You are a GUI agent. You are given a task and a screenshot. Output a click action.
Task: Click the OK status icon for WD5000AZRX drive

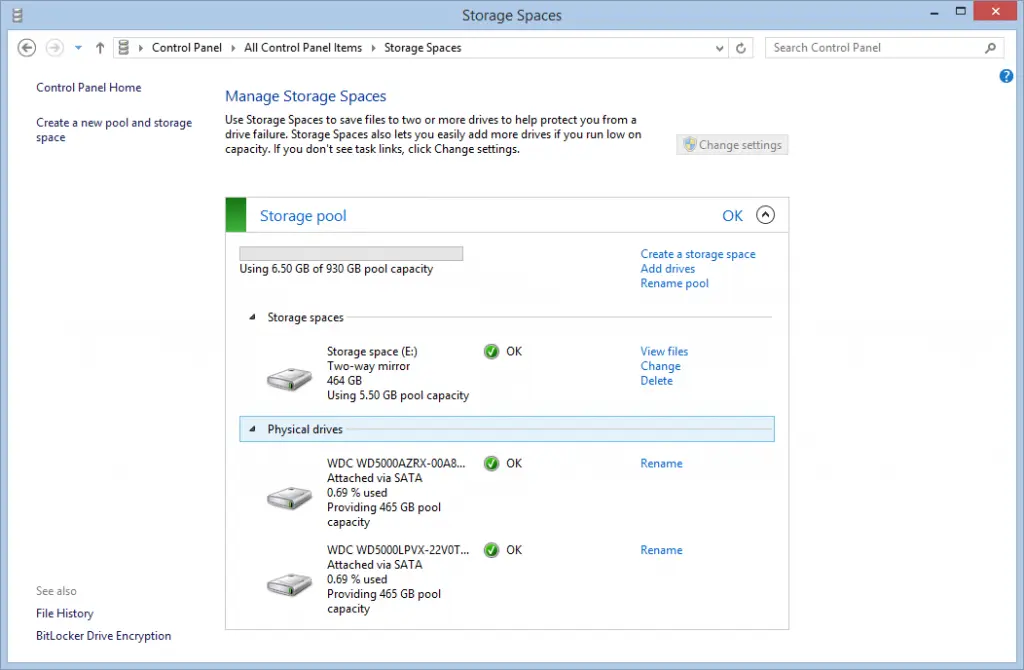491,464
